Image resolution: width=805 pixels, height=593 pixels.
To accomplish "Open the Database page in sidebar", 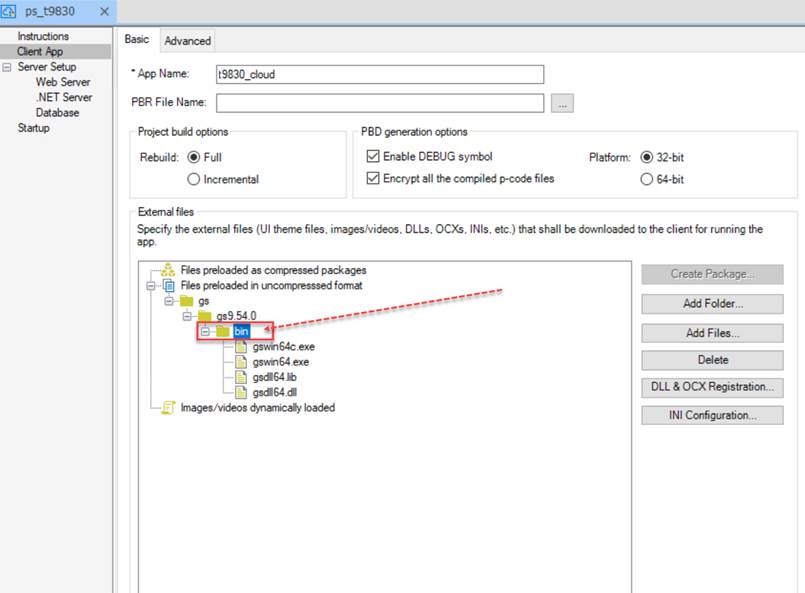I will (x=57, y=113).
